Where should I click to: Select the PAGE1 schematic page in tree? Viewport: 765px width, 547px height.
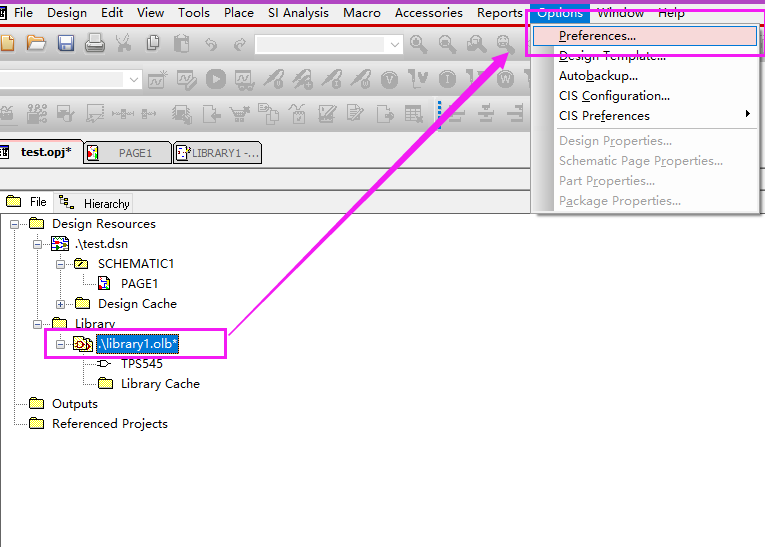point(139,284)
